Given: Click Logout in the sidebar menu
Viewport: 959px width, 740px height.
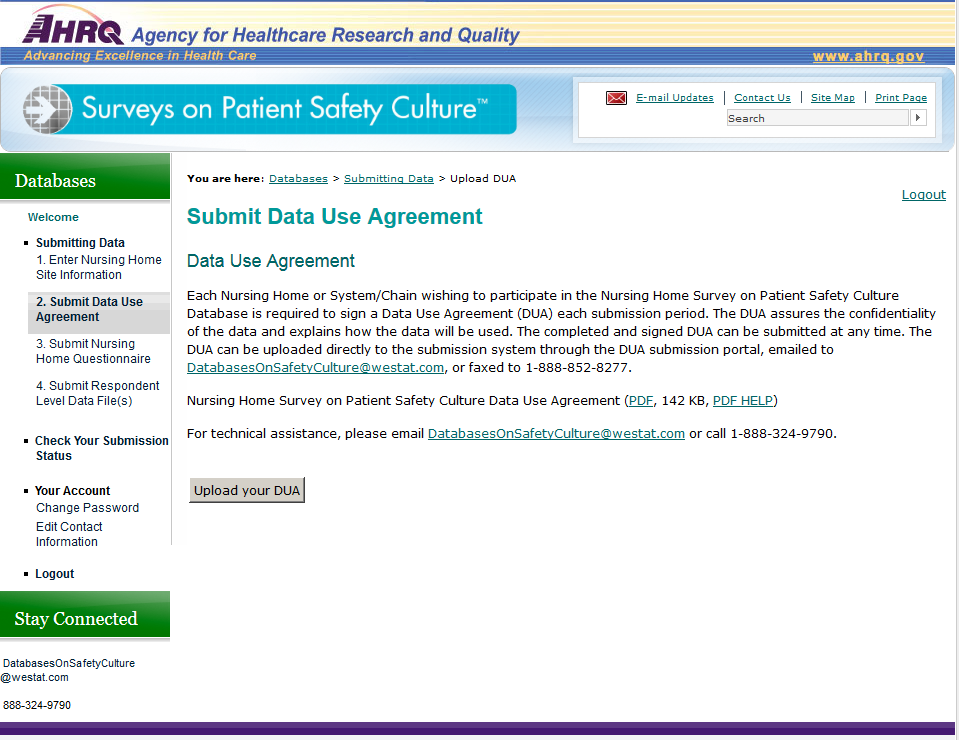Looking at the screenshot, I should point(54,574).
